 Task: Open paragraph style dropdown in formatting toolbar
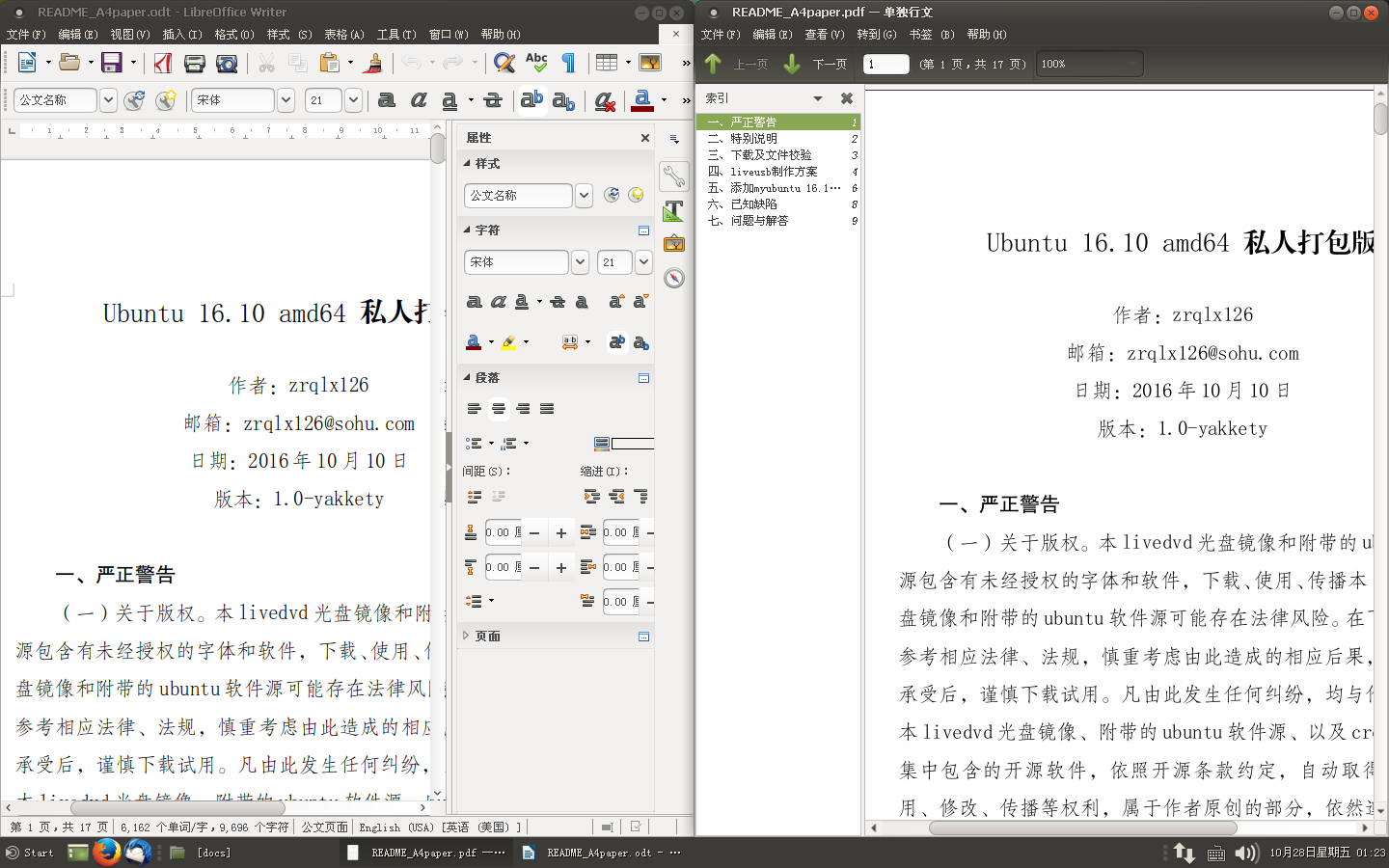tap(108, 99)
